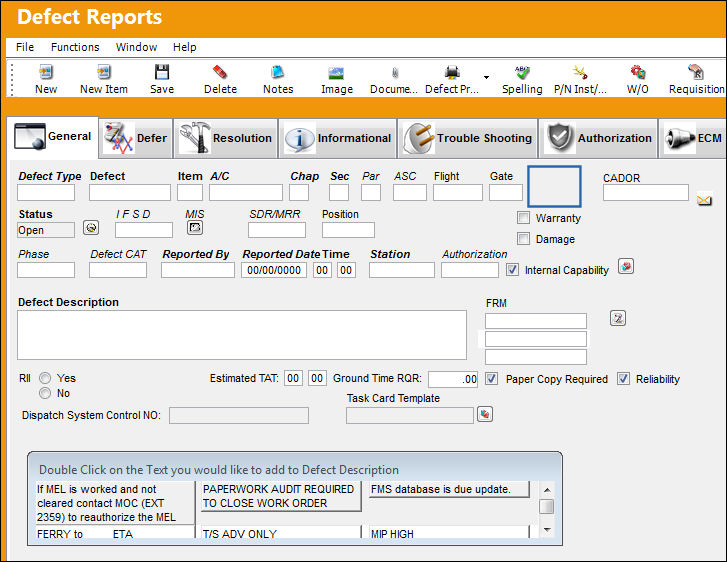
Task: Uncheck the Internal Capability checkbox
Action: pos(512,270)
